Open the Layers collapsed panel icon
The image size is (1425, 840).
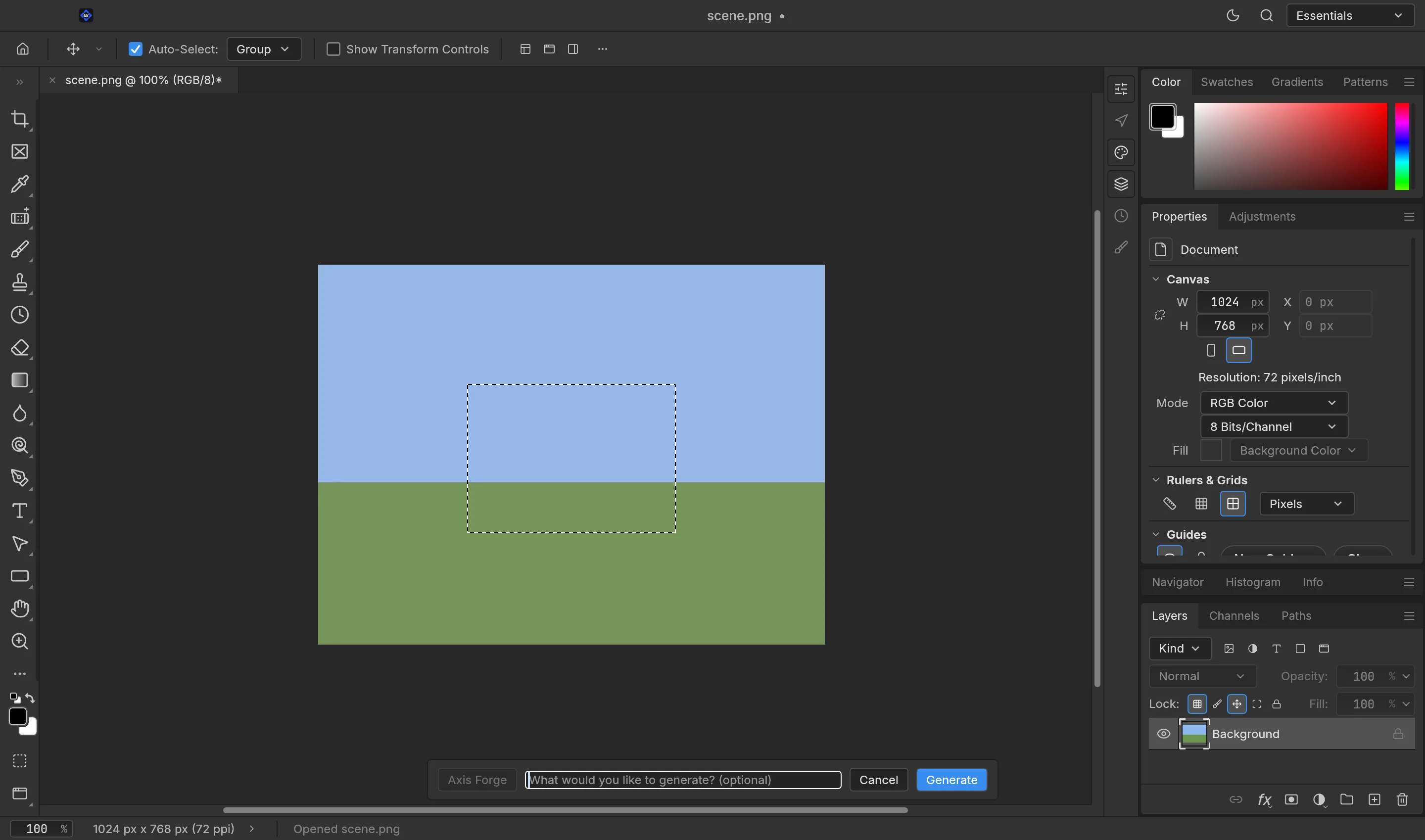[x=1121, y=184]
